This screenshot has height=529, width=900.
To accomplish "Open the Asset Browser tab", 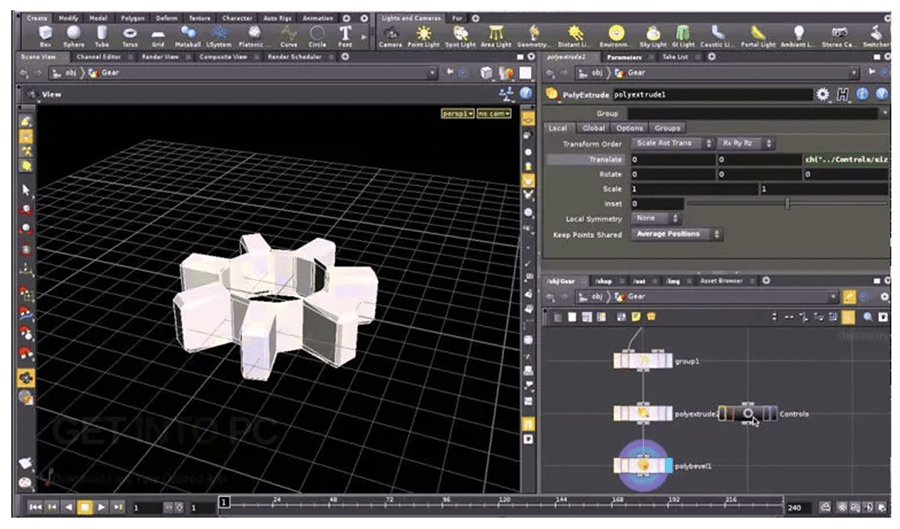I will pos(721,281).
